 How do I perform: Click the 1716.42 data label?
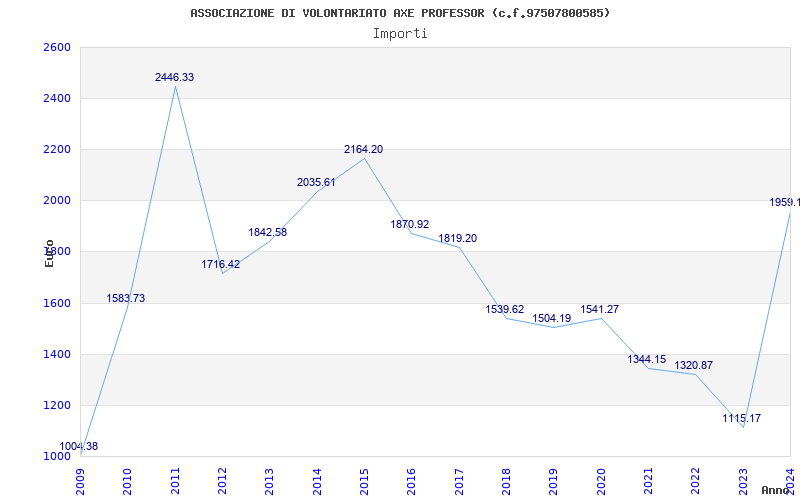(x=220, y=264)
